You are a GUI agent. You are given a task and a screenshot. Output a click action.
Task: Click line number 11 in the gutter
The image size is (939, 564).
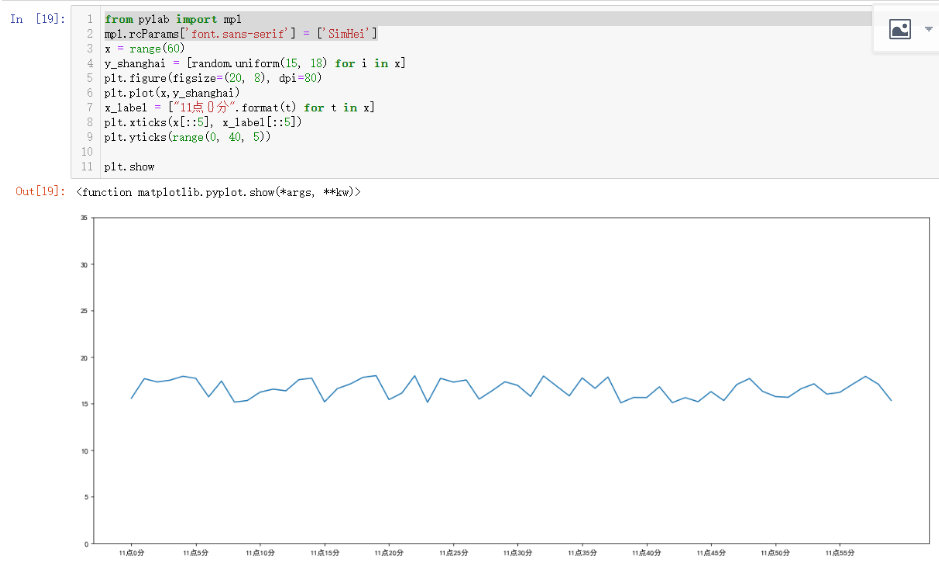tap(87, 166)
